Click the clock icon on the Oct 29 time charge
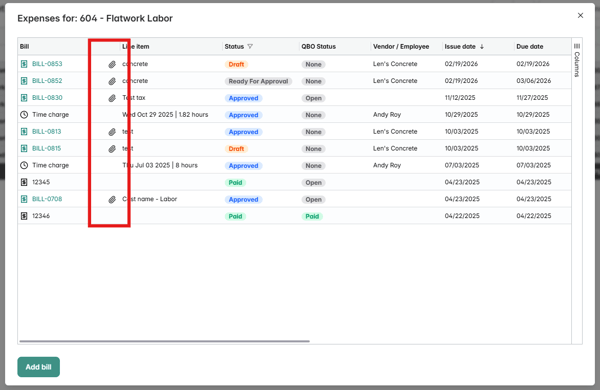This screenshot has height=390, width=600. [24, 114]
